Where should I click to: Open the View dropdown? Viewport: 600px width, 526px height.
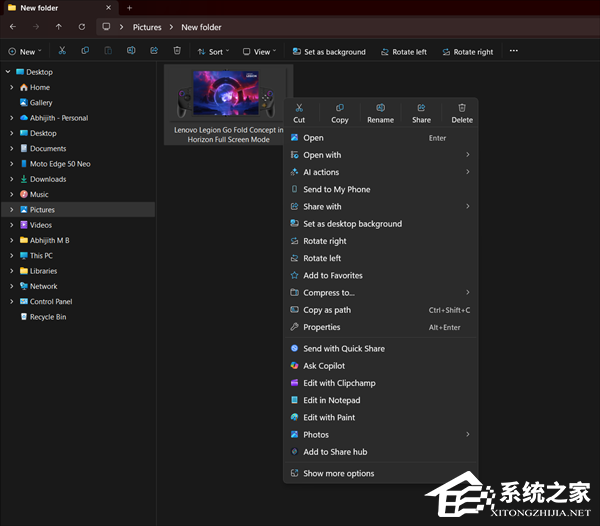[x=259, y=52]
